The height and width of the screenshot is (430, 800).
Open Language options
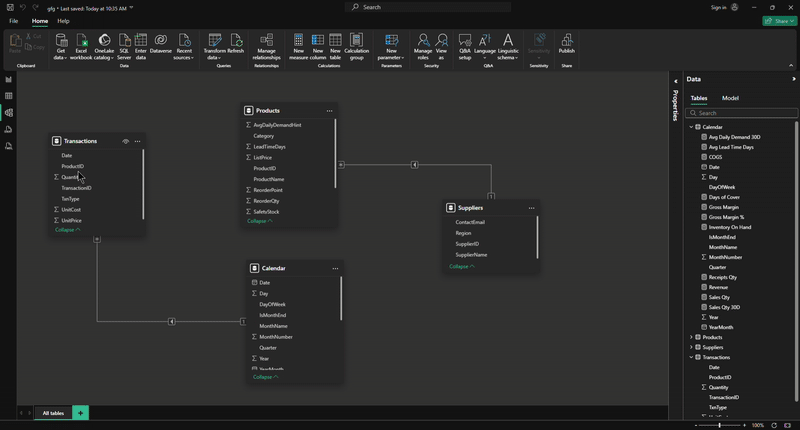pos(485,46)
